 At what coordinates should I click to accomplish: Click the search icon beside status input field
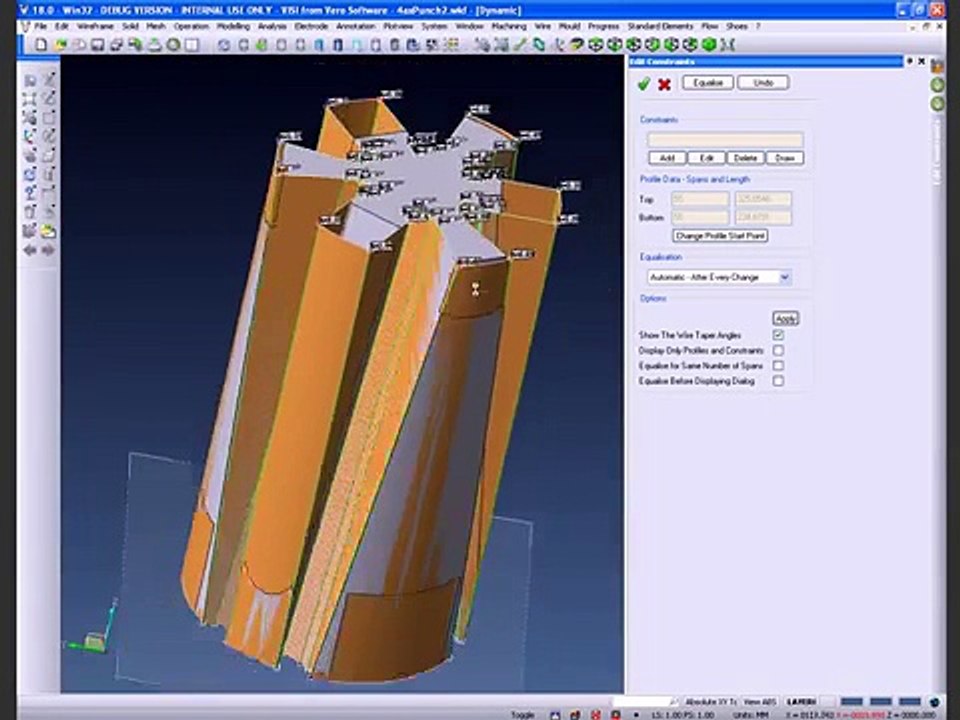674,702
